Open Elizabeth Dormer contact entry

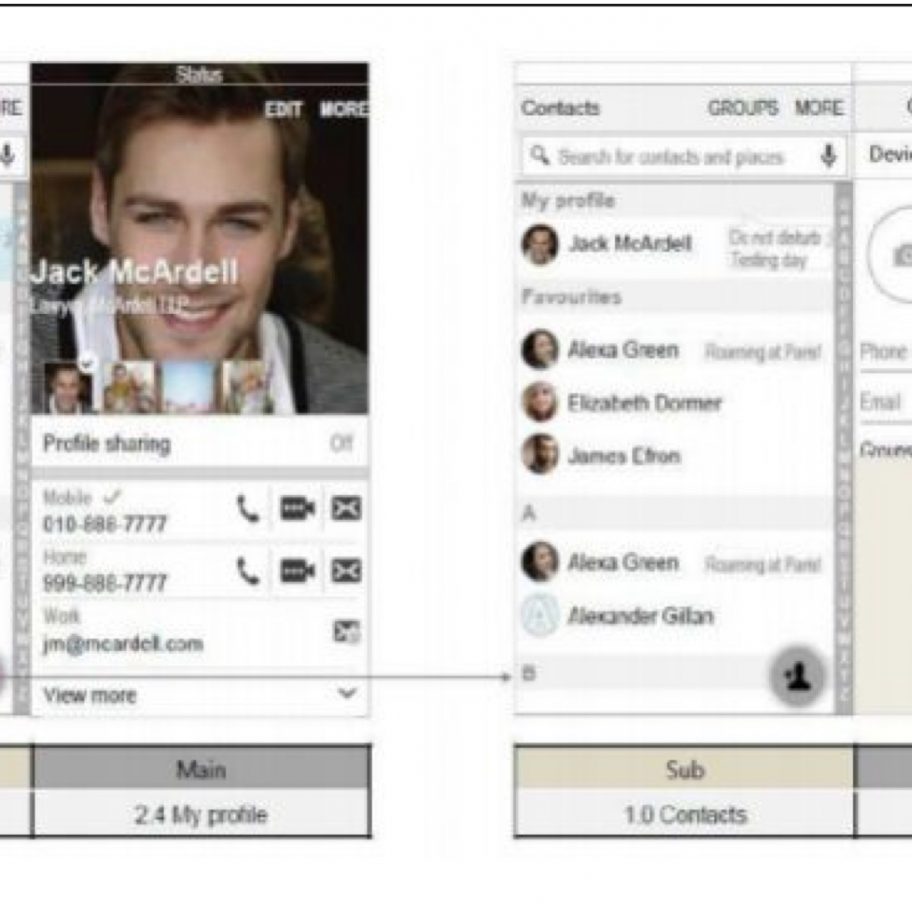(644, 403)
